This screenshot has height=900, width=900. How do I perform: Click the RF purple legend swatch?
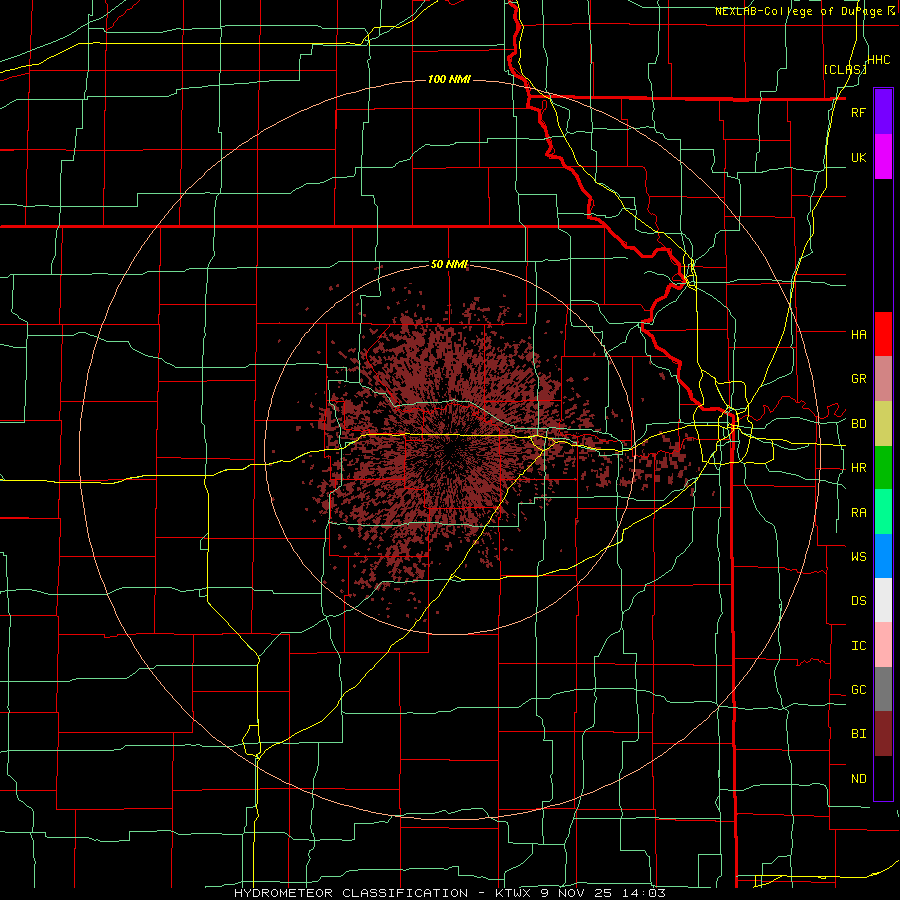(x=883, y=112)
